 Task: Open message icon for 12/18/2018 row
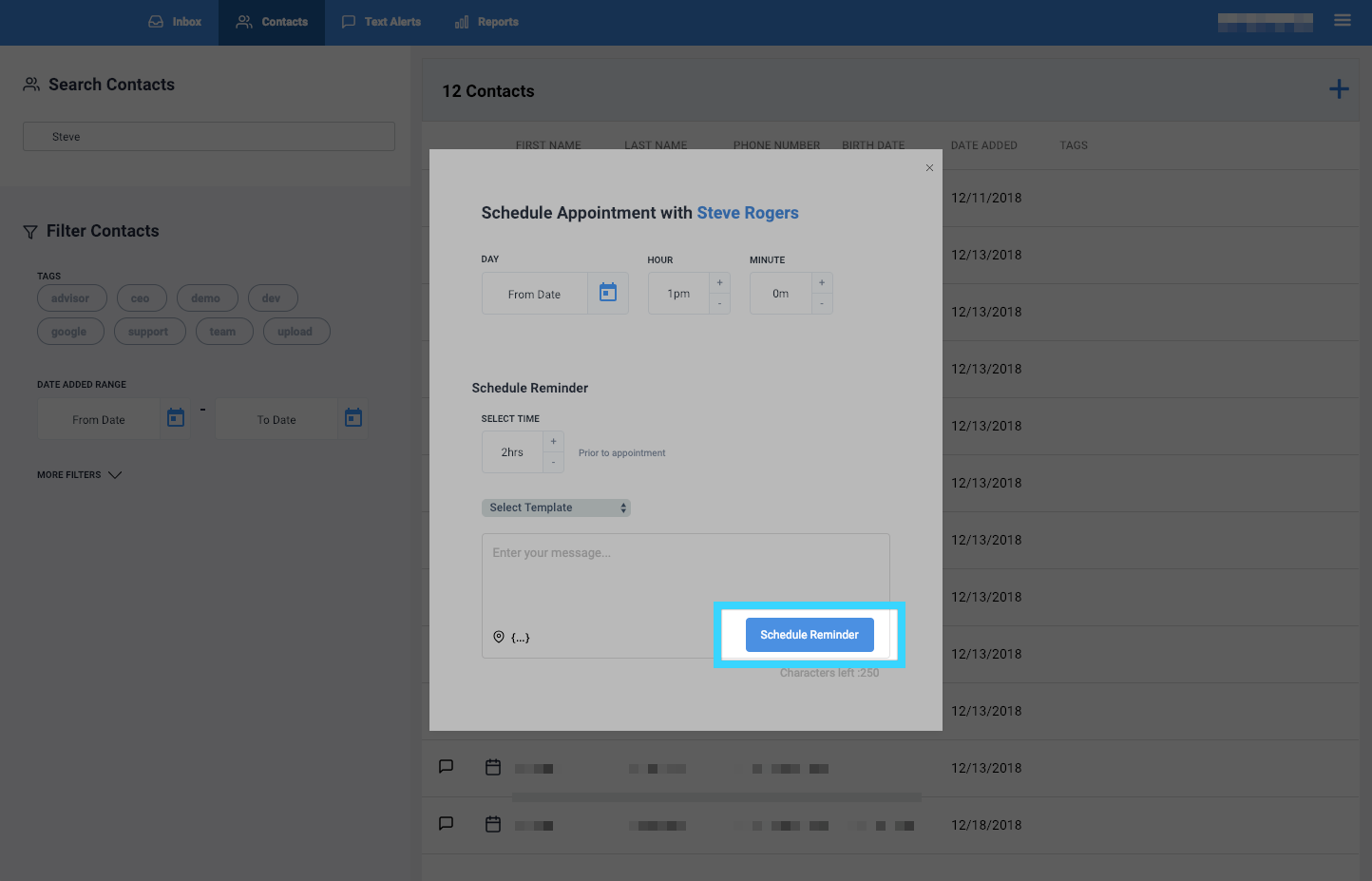446,823
